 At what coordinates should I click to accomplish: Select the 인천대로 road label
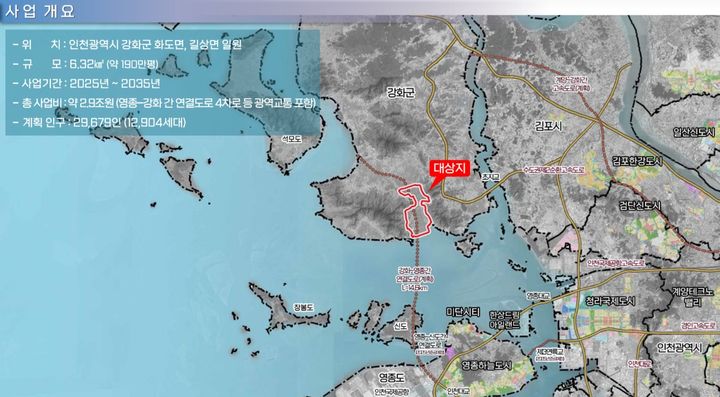click(640, 363)
